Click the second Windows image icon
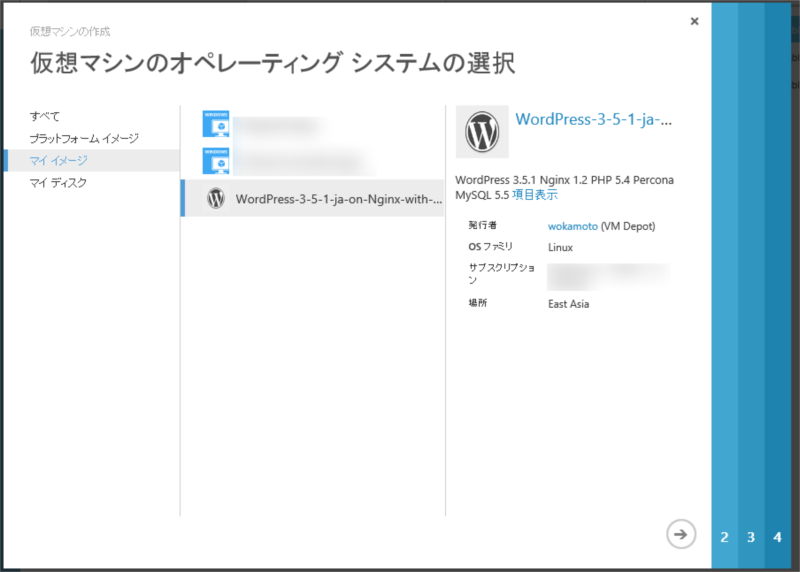The height and width of the screenshot is (572, 800). click(x=216, y=161)
